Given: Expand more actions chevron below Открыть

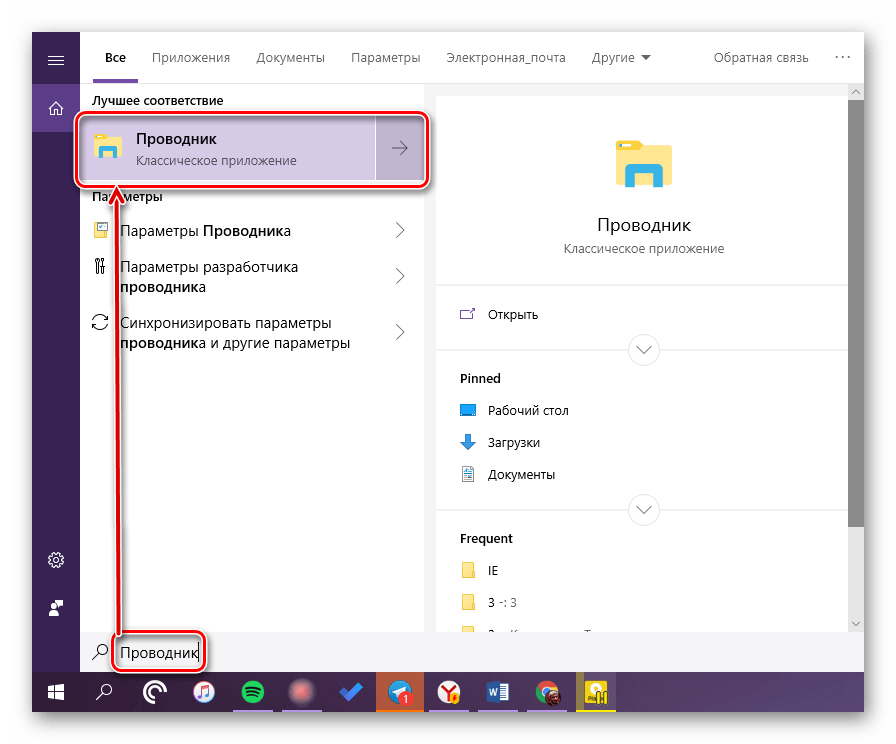Looking at the screenshot, I should pos(644,350).
